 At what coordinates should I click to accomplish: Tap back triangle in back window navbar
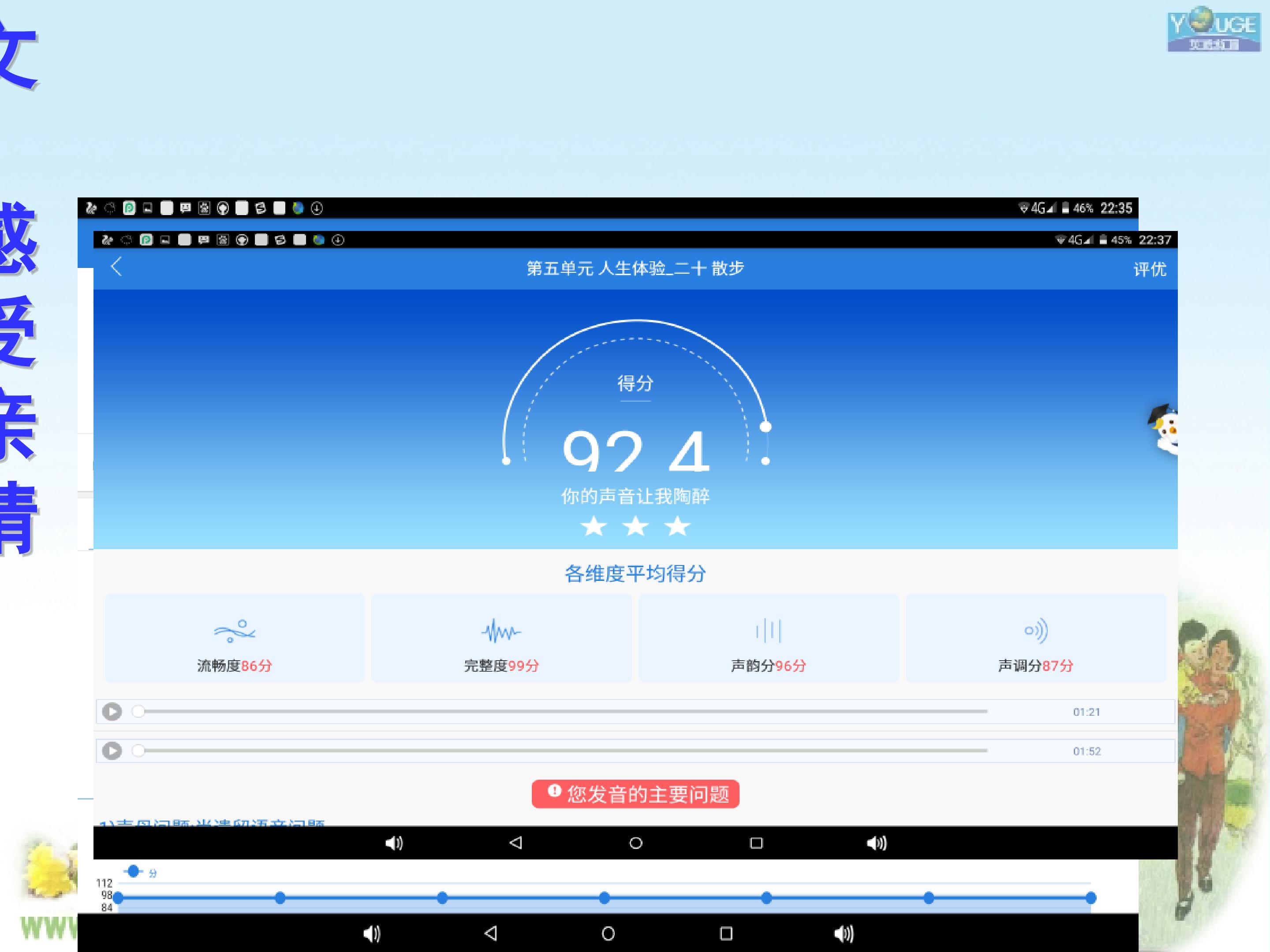(491, 933)
